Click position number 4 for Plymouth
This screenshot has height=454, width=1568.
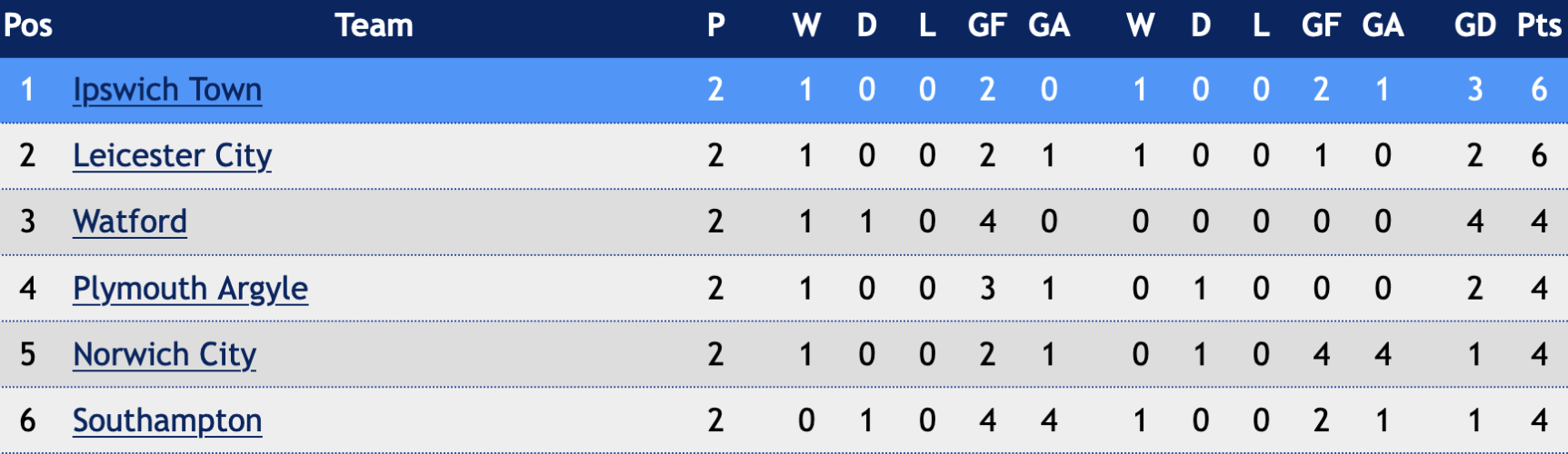coord(28,289)
